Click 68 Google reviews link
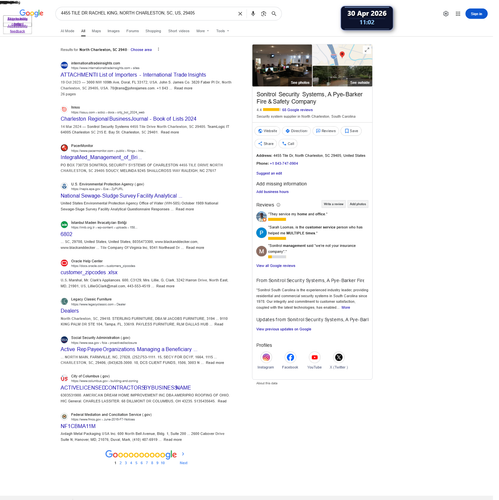 point(297,110)
